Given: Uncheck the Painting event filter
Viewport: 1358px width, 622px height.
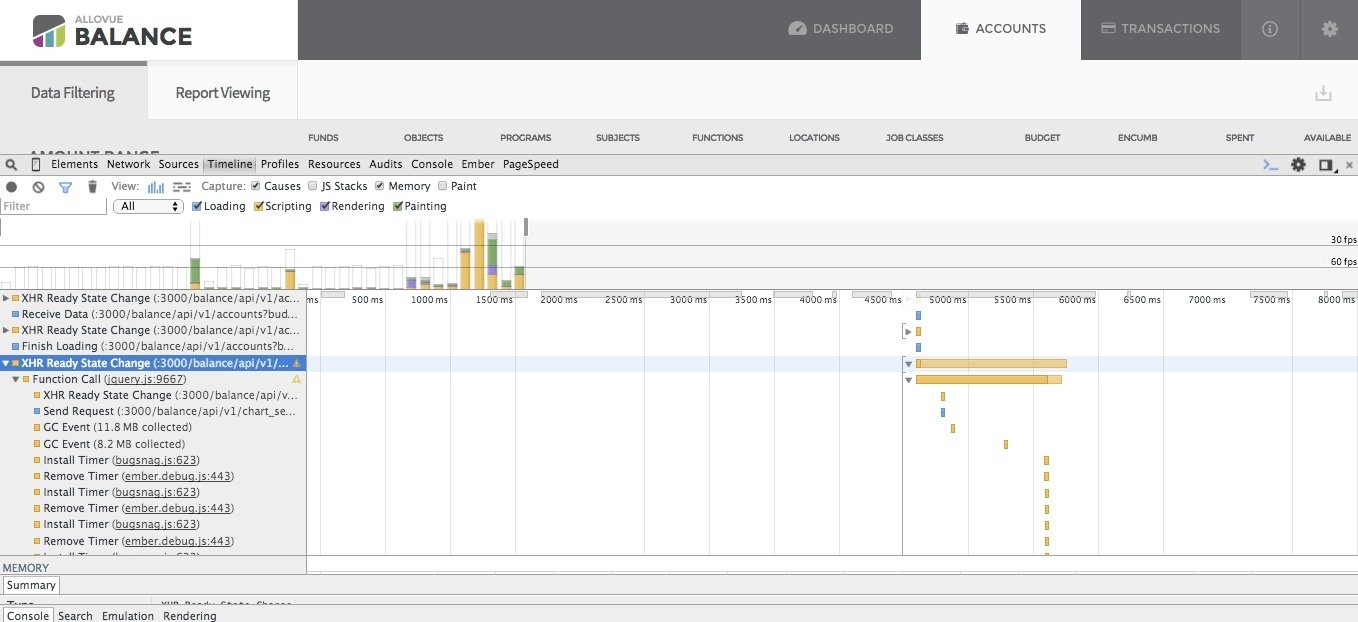Looking at the screenshot, I should tap(398, 206).
